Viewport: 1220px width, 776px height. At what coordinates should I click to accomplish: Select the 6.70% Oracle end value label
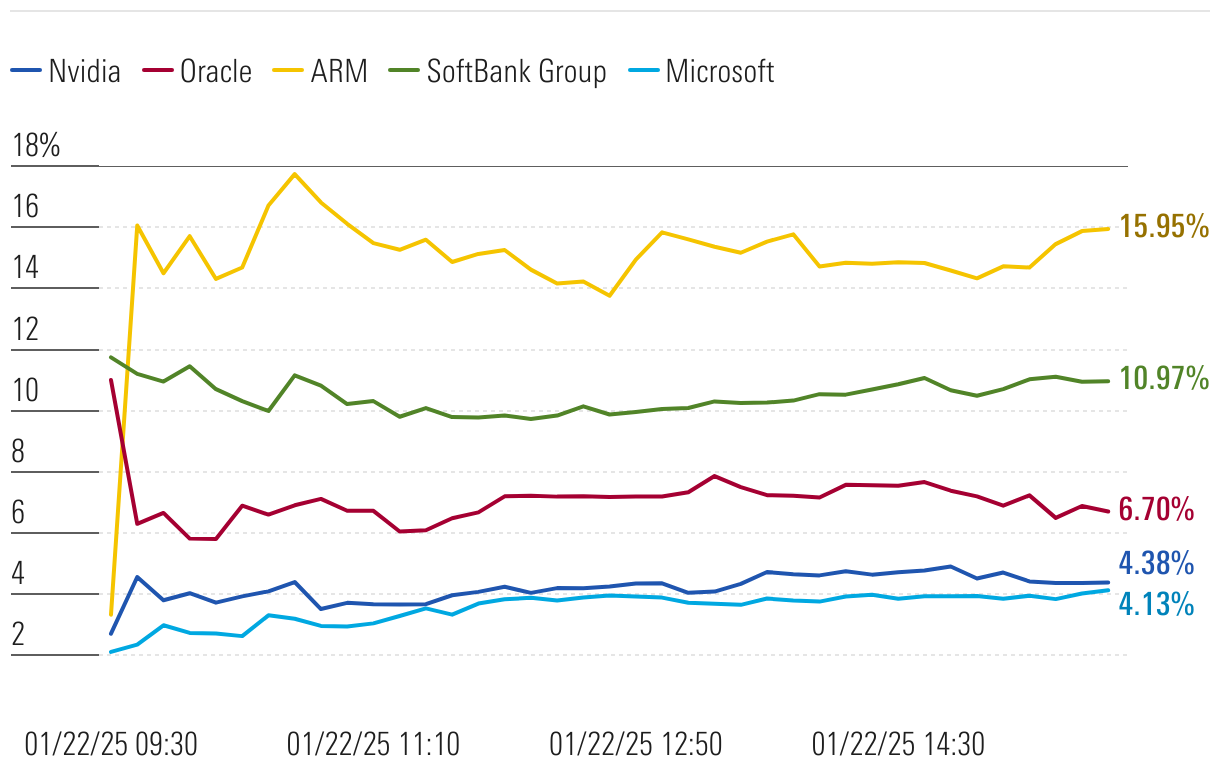1156,510
